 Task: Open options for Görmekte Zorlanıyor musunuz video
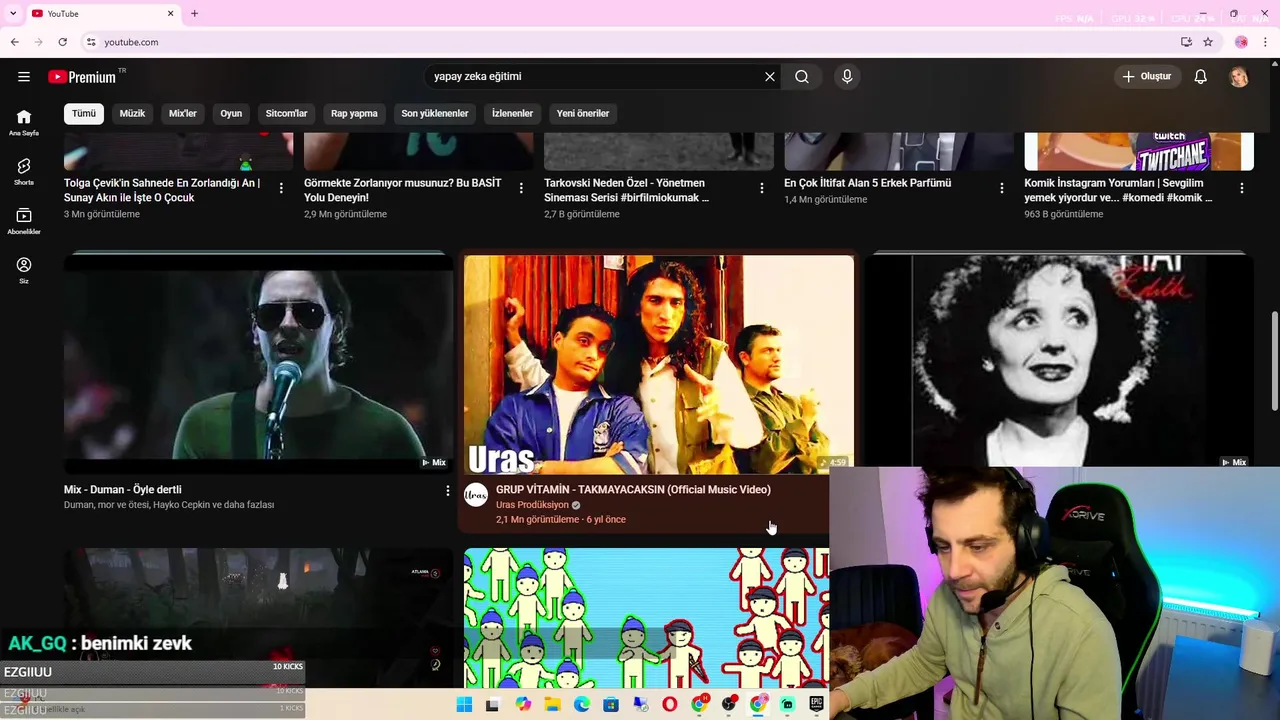tap(521, 188)
